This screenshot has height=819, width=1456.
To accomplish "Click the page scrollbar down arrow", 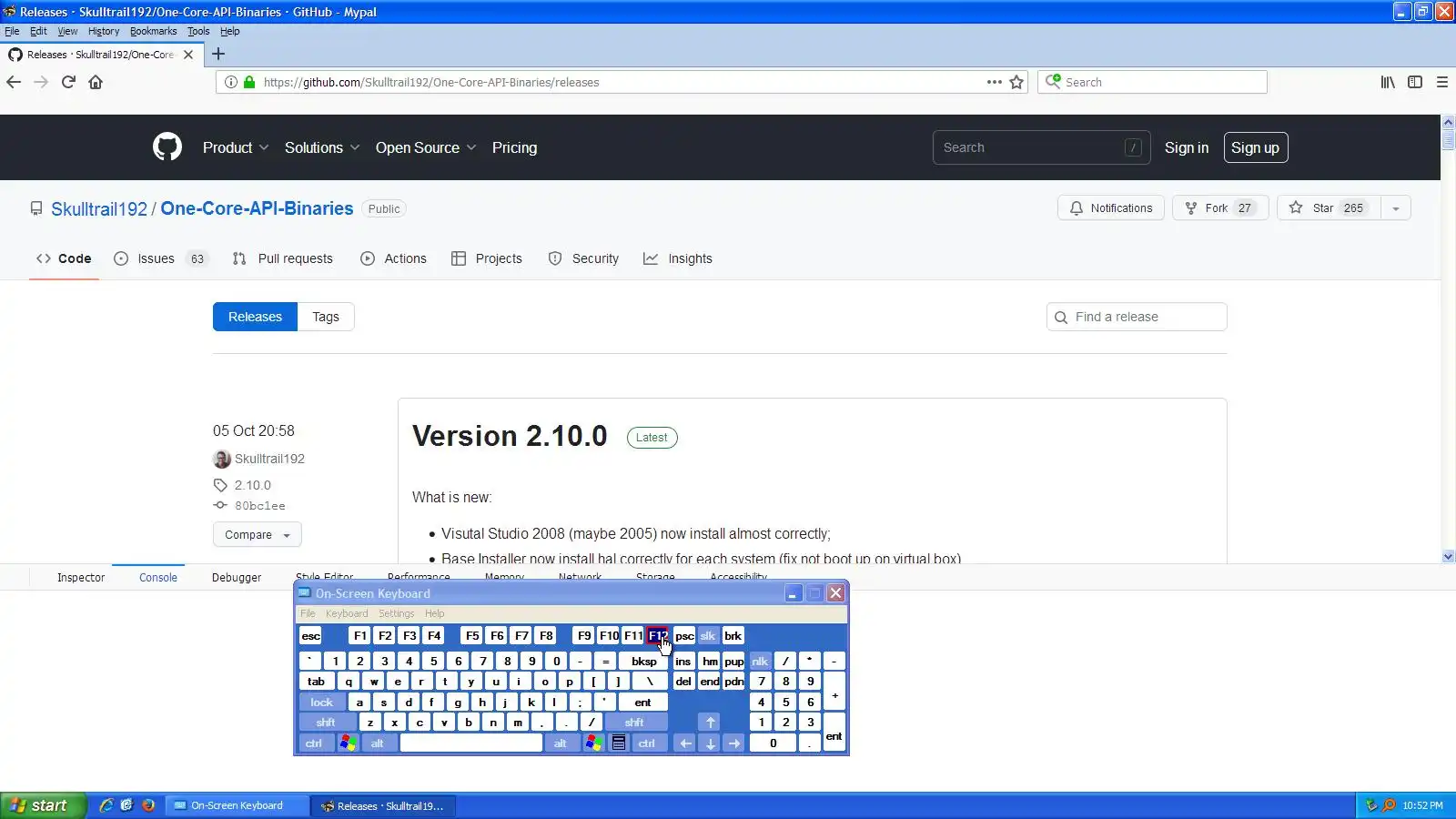I will pyautogui.click(x=1448, y=556).
